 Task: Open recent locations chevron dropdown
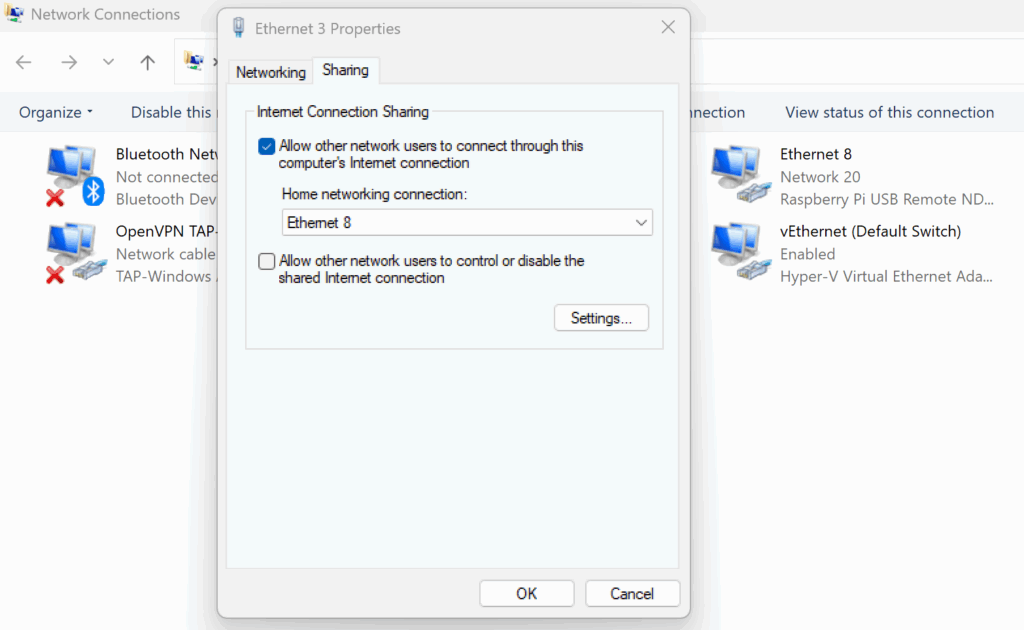tap(108, 62)
